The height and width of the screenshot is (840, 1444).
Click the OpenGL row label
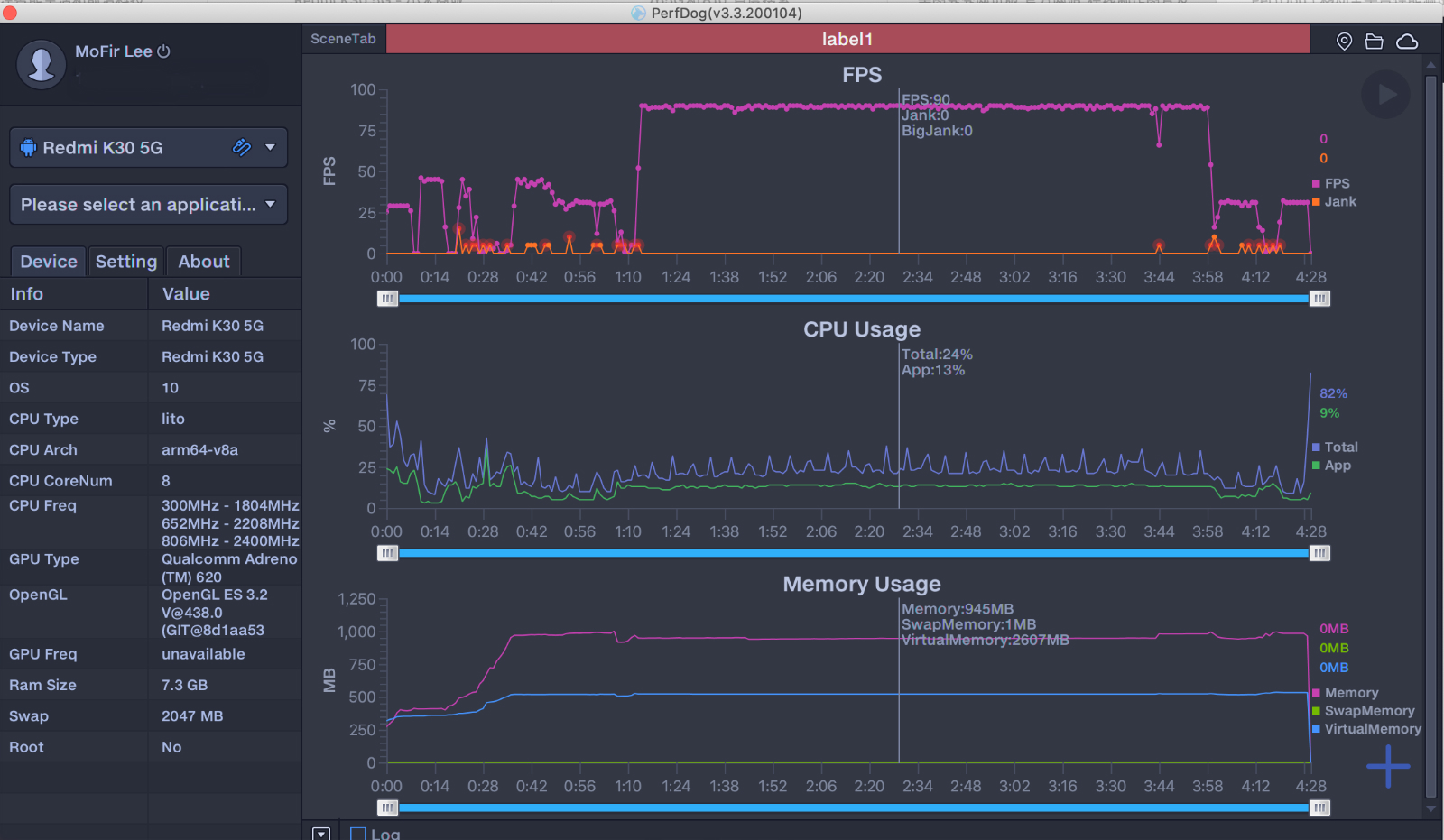pos(38,595)
